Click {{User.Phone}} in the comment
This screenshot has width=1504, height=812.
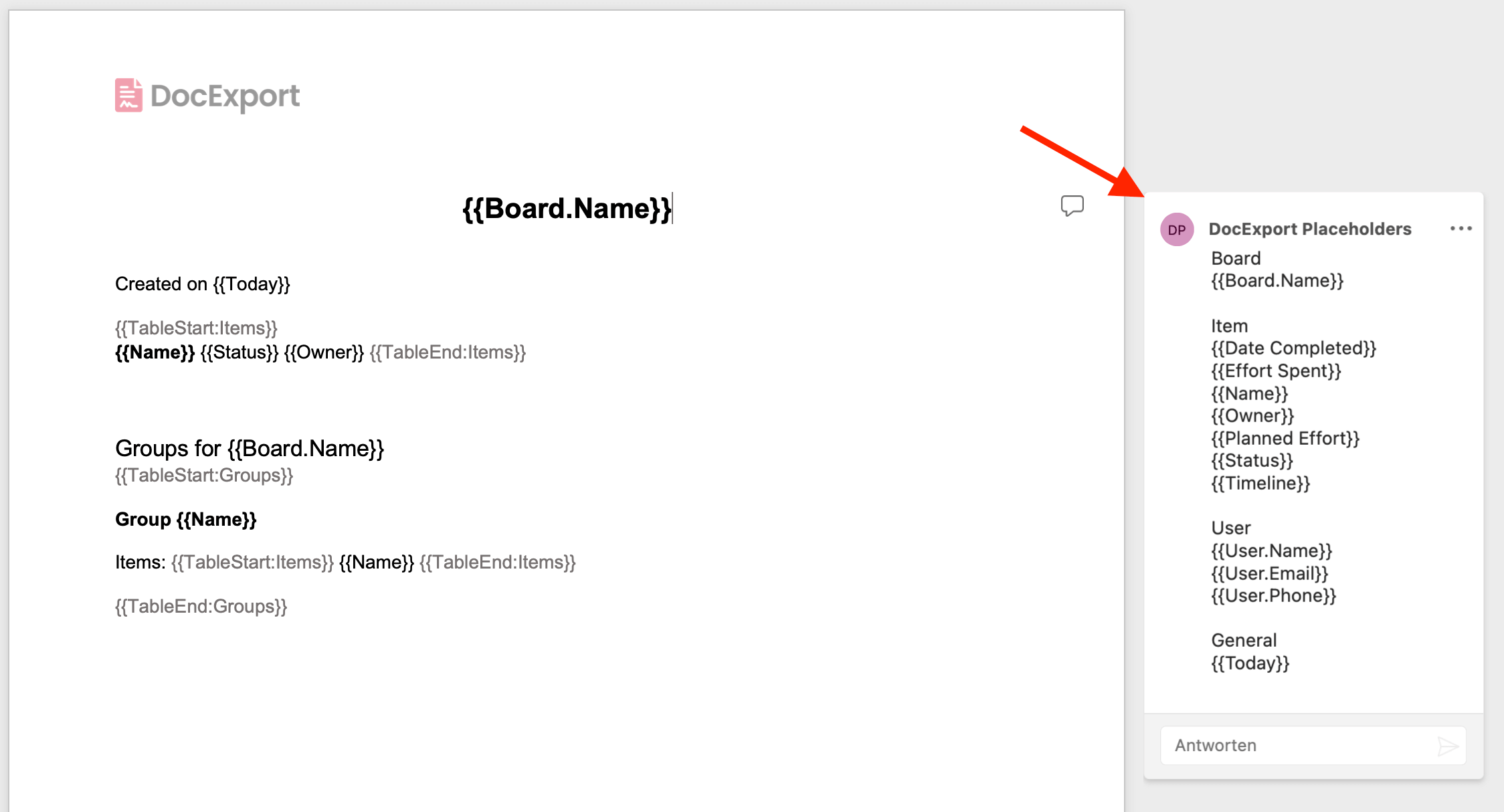(x=1273, y=596)
